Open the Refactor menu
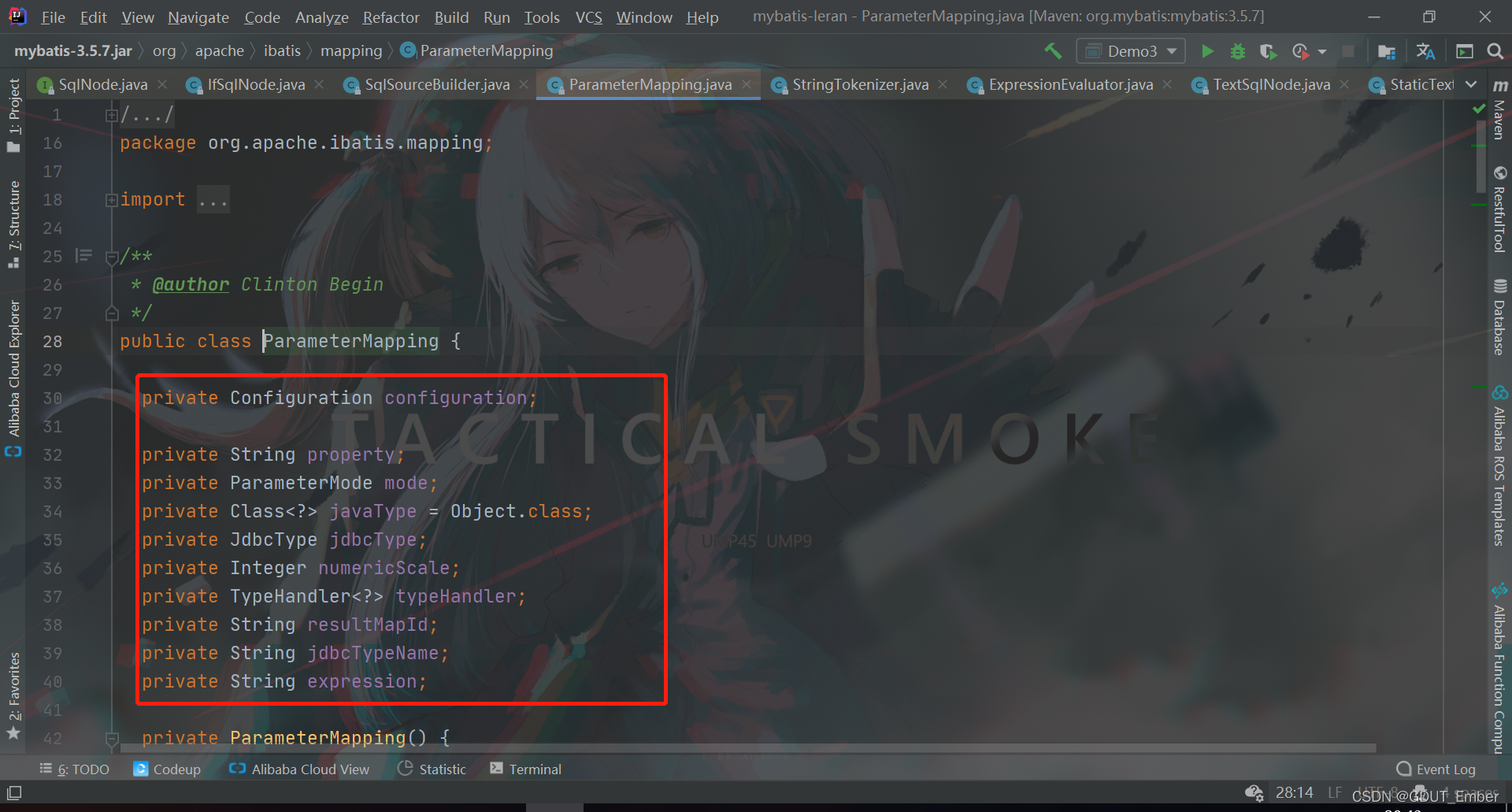The width and height of the screenshot is (1512, 812). (391, 17)
